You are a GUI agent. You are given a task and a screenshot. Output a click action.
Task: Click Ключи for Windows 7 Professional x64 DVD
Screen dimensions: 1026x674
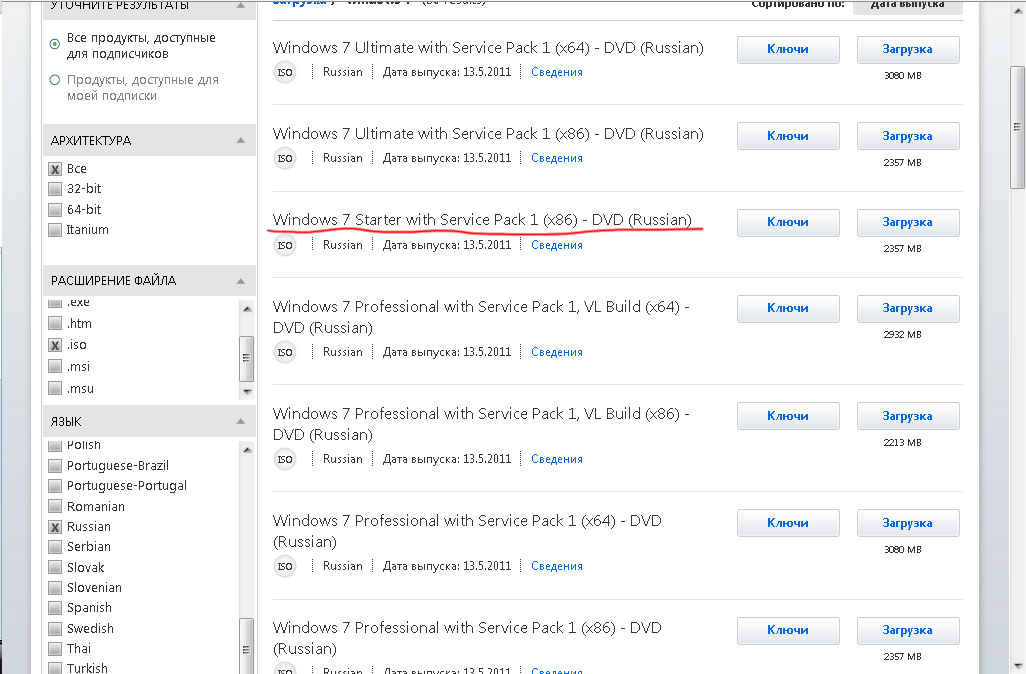[x=788, y=523]
